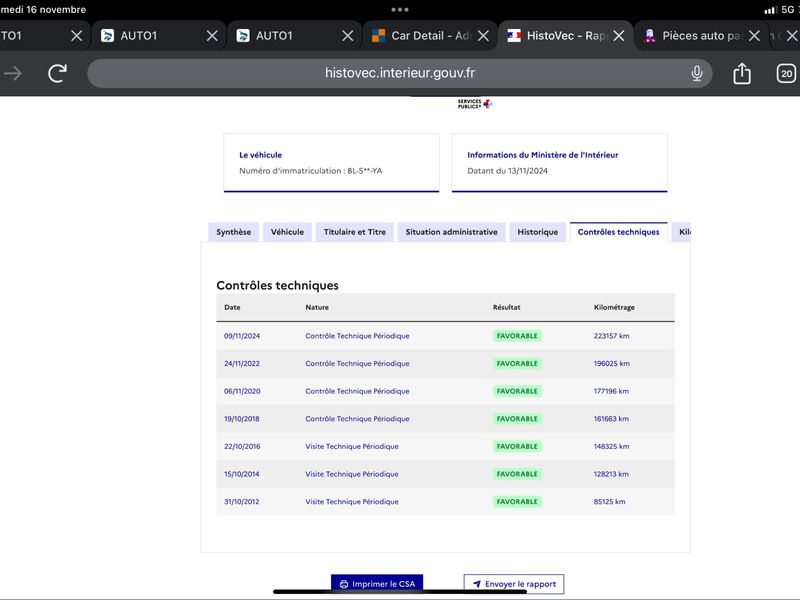Click the Services Publics logo
Viewport: 800px width, 600px height.
pyautogui.click(x=474, y=104)
